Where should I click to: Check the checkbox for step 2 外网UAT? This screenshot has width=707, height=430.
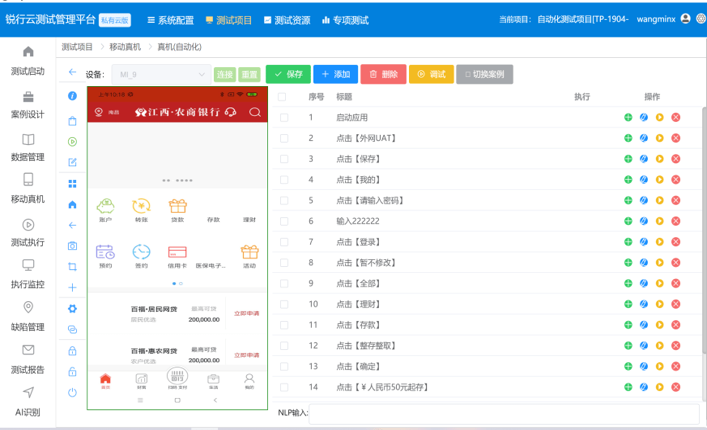pyautogui.click(x=283, y=138)
